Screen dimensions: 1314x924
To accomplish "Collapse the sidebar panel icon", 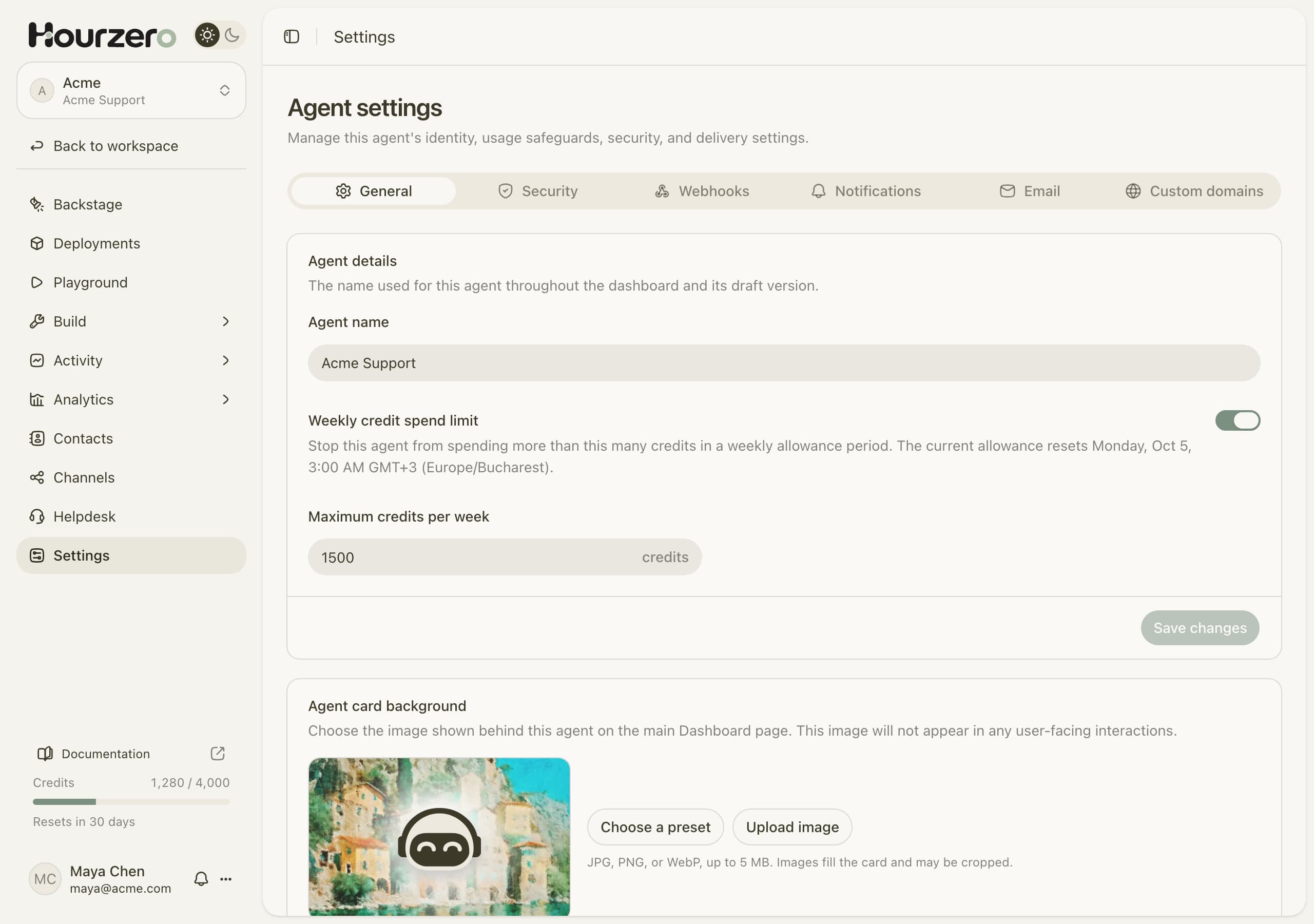I will point(292,36).
